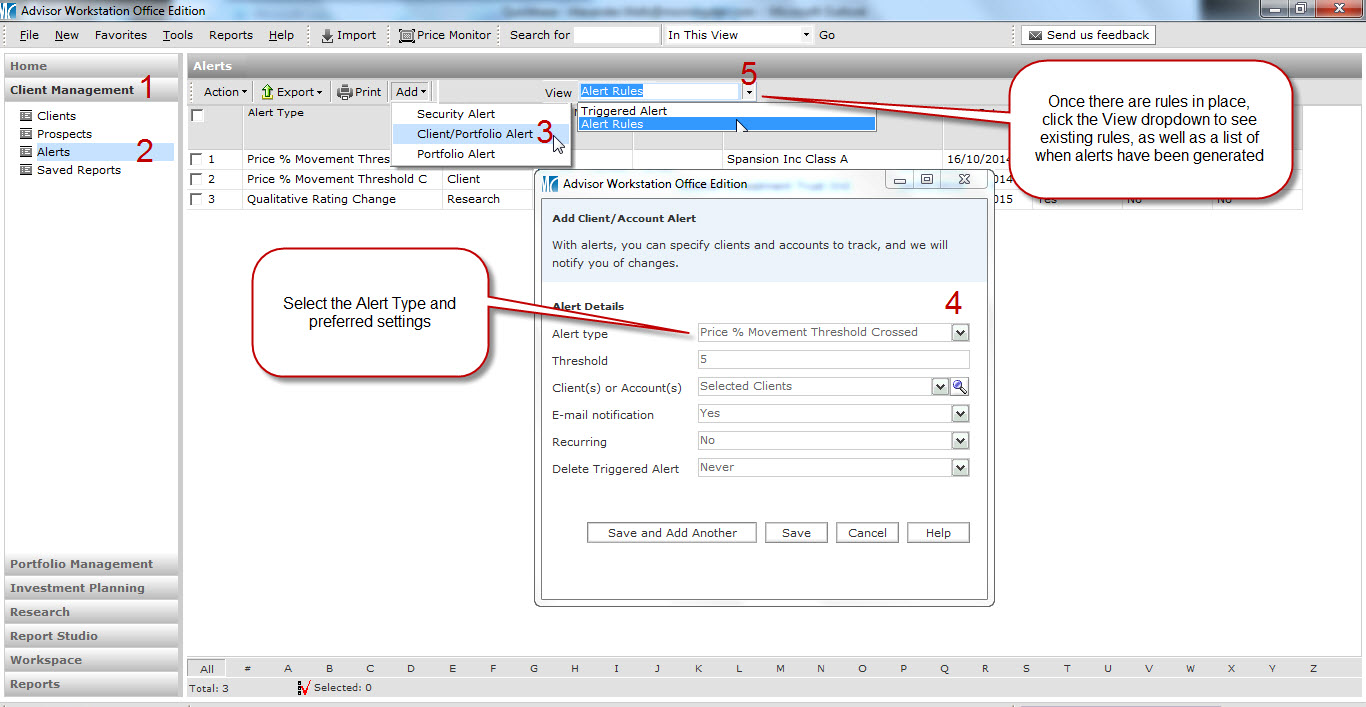Click the magnifier icon beside Selected Clients
Image resolution: width=1366 pixels, height=707 pixels.
[960, 387]
